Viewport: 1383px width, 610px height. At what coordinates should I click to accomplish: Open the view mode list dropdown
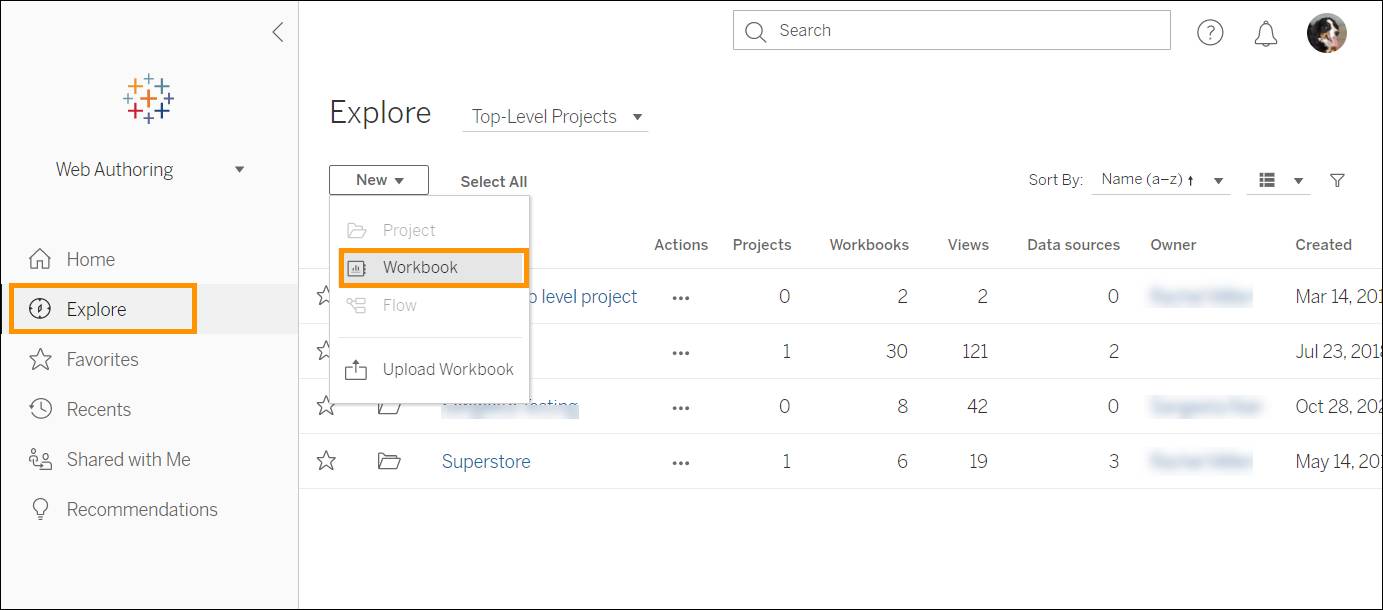1278,180
